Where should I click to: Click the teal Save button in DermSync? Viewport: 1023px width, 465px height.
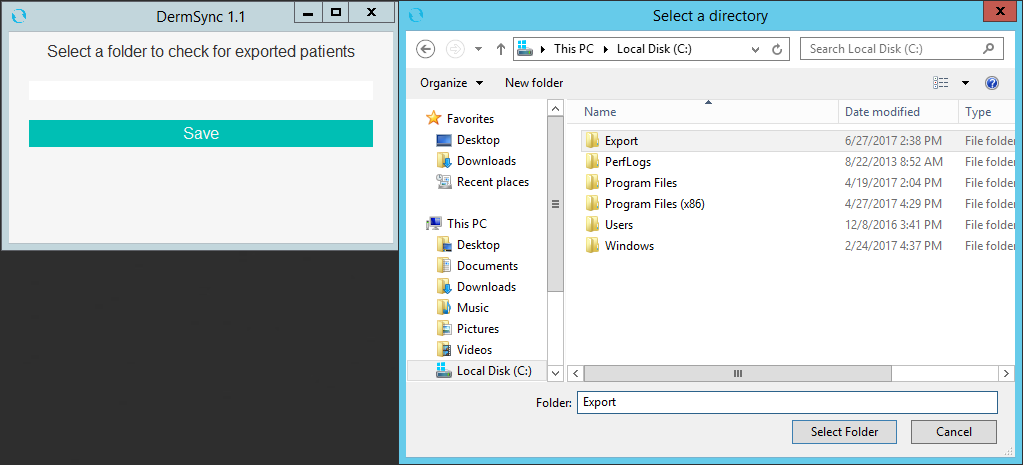[x=200, y=134]
